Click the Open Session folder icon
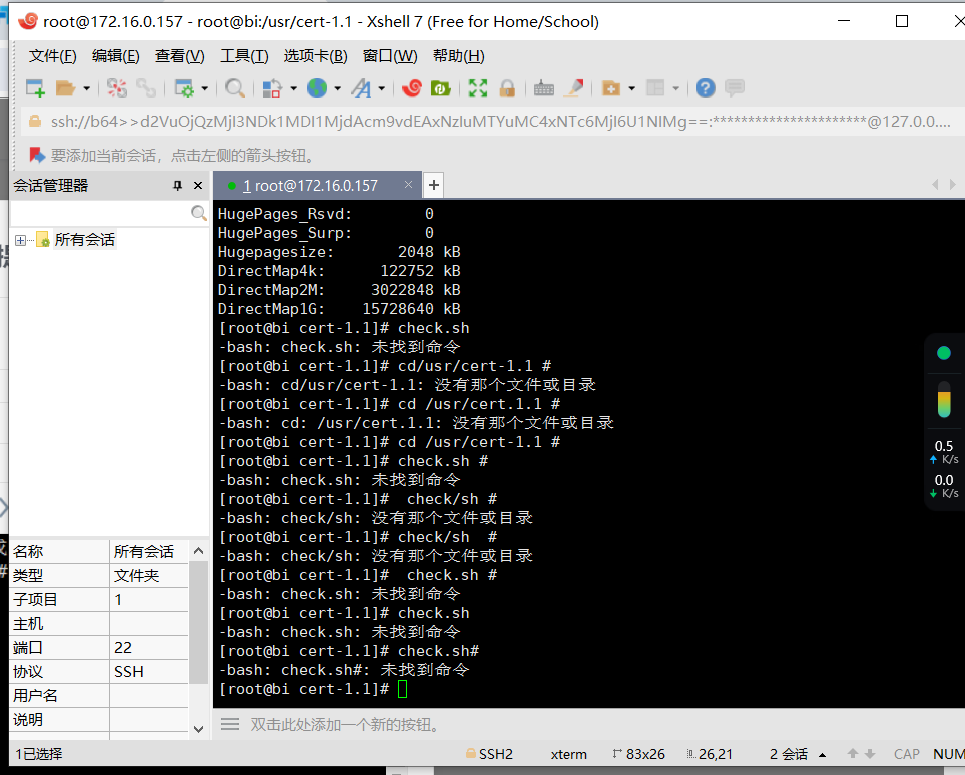Image resolution: width=965 pixels, height=775 pixels. pyautogui.click(x=65, y=88)
